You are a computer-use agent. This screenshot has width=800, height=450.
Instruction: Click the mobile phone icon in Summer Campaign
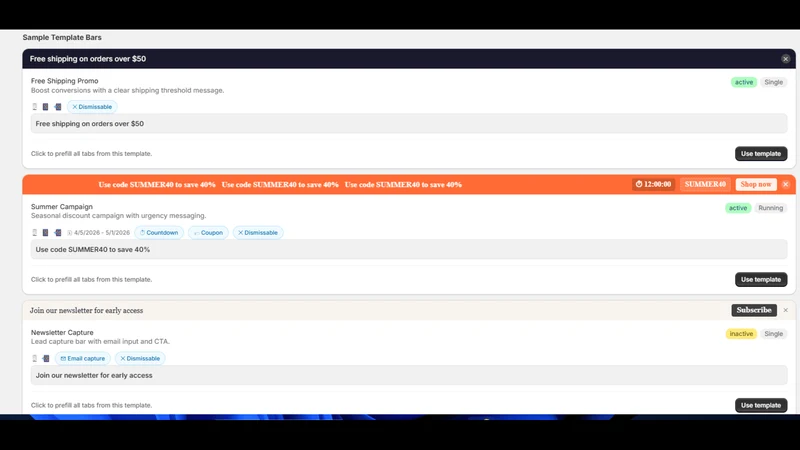(x=35, y=233)
